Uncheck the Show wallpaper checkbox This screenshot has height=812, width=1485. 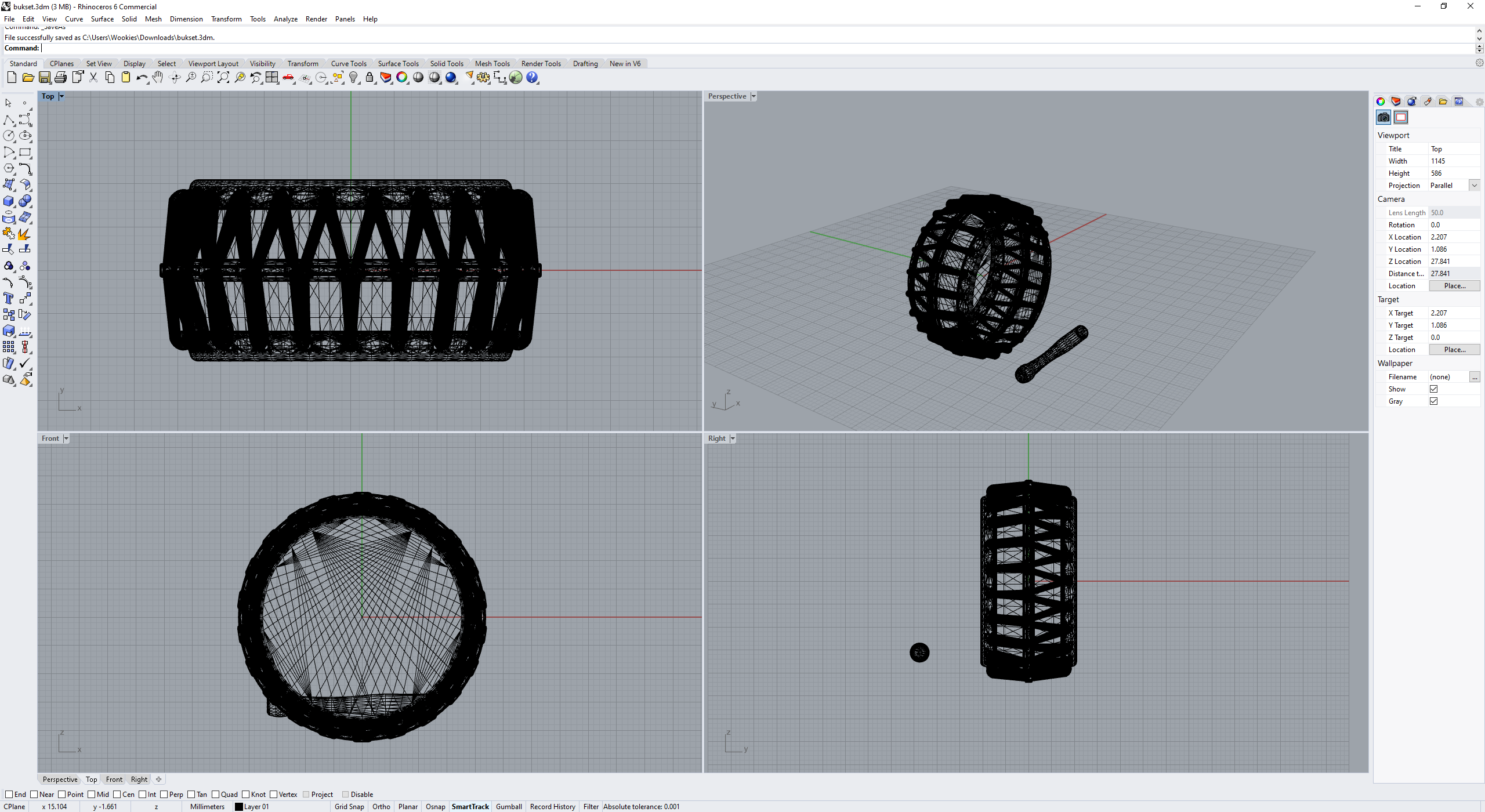[1433, 389]
